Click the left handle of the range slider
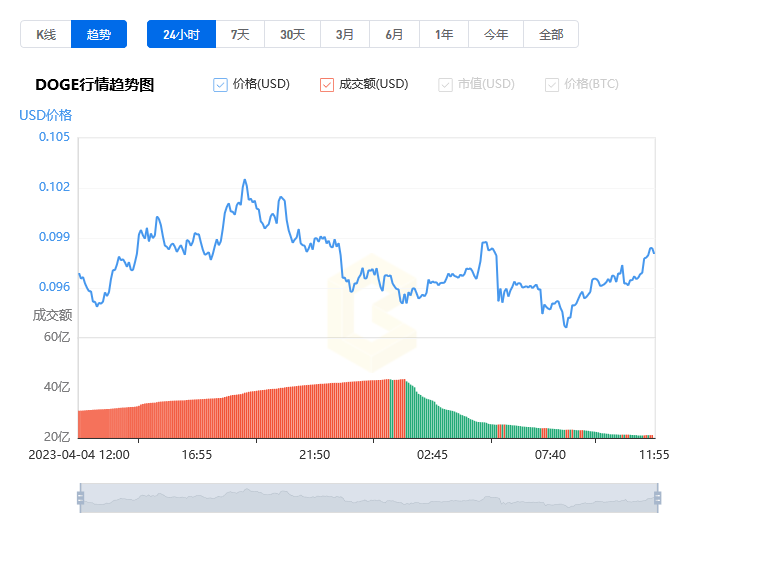Screen dimensions: 780x563 [80, 498]
